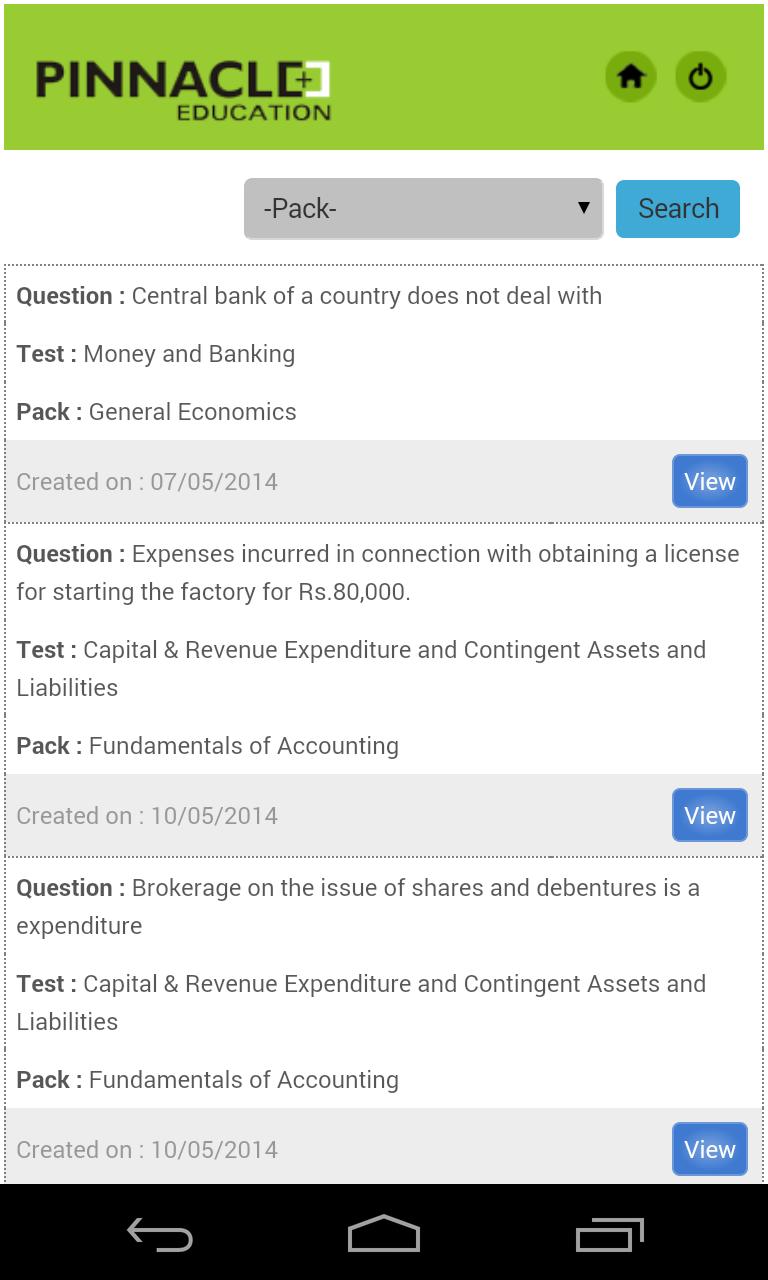Tap the Capital & Revenue test under brokerage question
This screenshot has width=768, height=1280.
click(x=361, y=1002)
